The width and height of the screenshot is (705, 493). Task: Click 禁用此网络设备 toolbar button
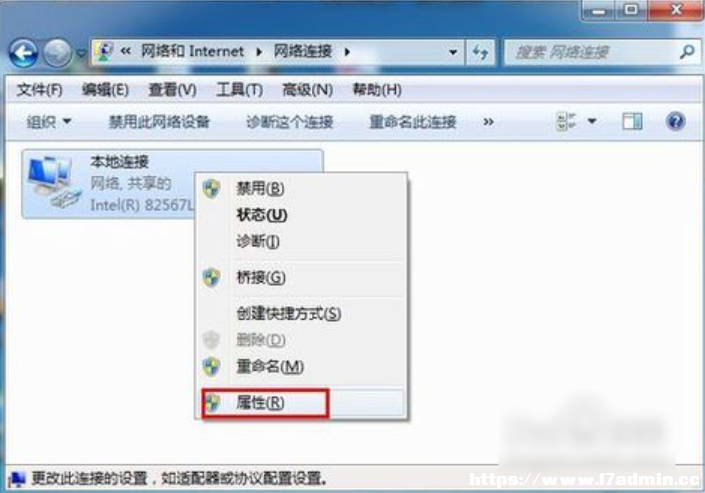coord(159,121)
